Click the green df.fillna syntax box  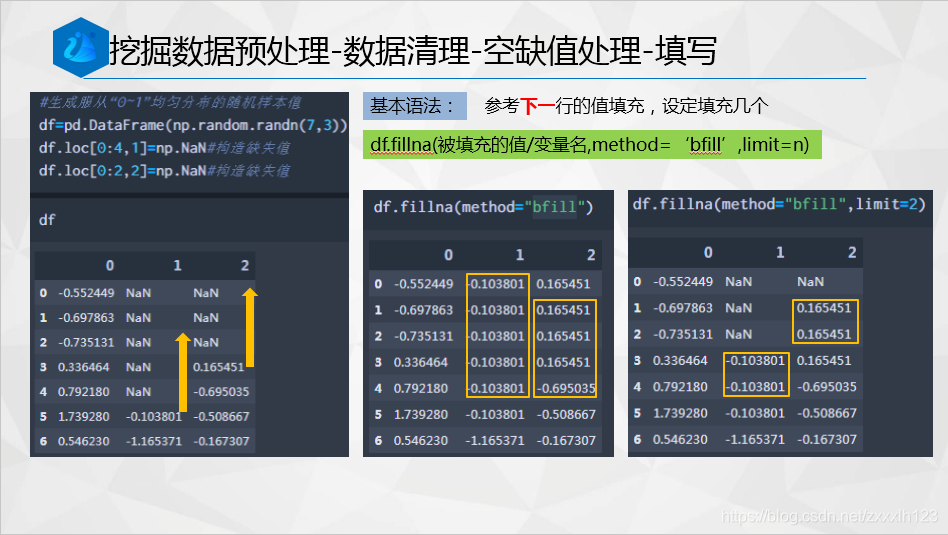592,145
